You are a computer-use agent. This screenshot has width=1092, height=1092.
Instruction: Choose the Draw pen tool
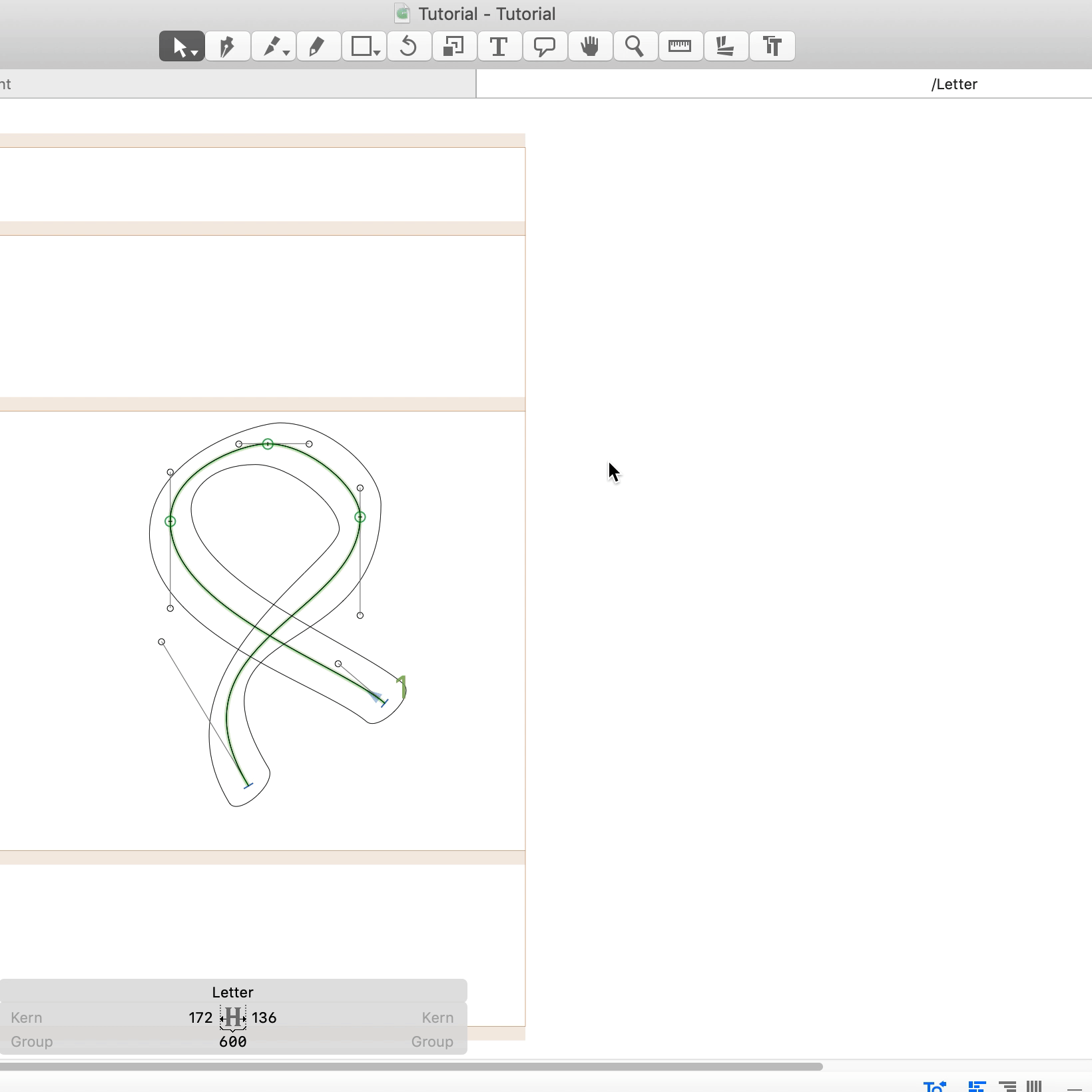tap(227, 47)
